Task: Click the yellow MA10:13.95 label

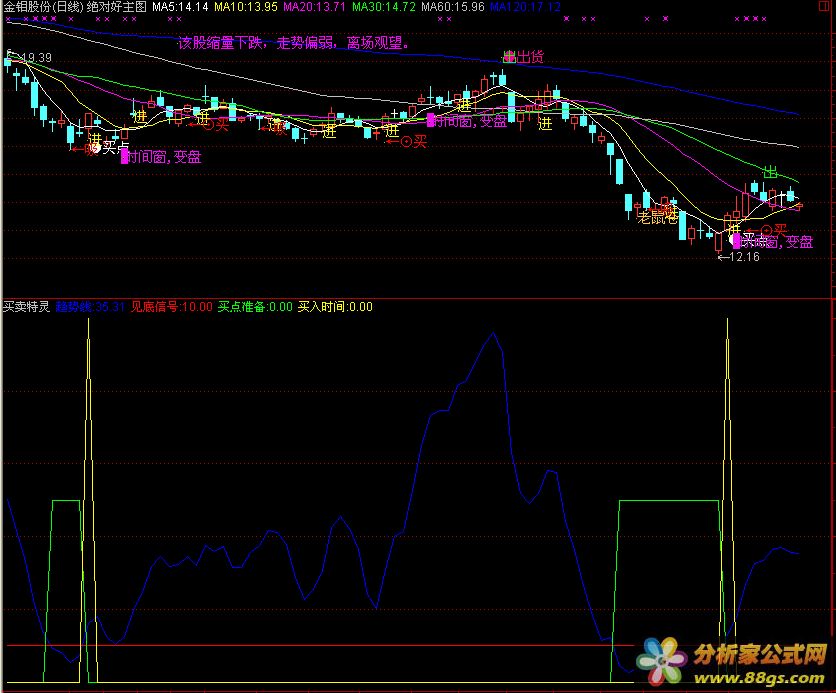Action: (x=246, y=7)
